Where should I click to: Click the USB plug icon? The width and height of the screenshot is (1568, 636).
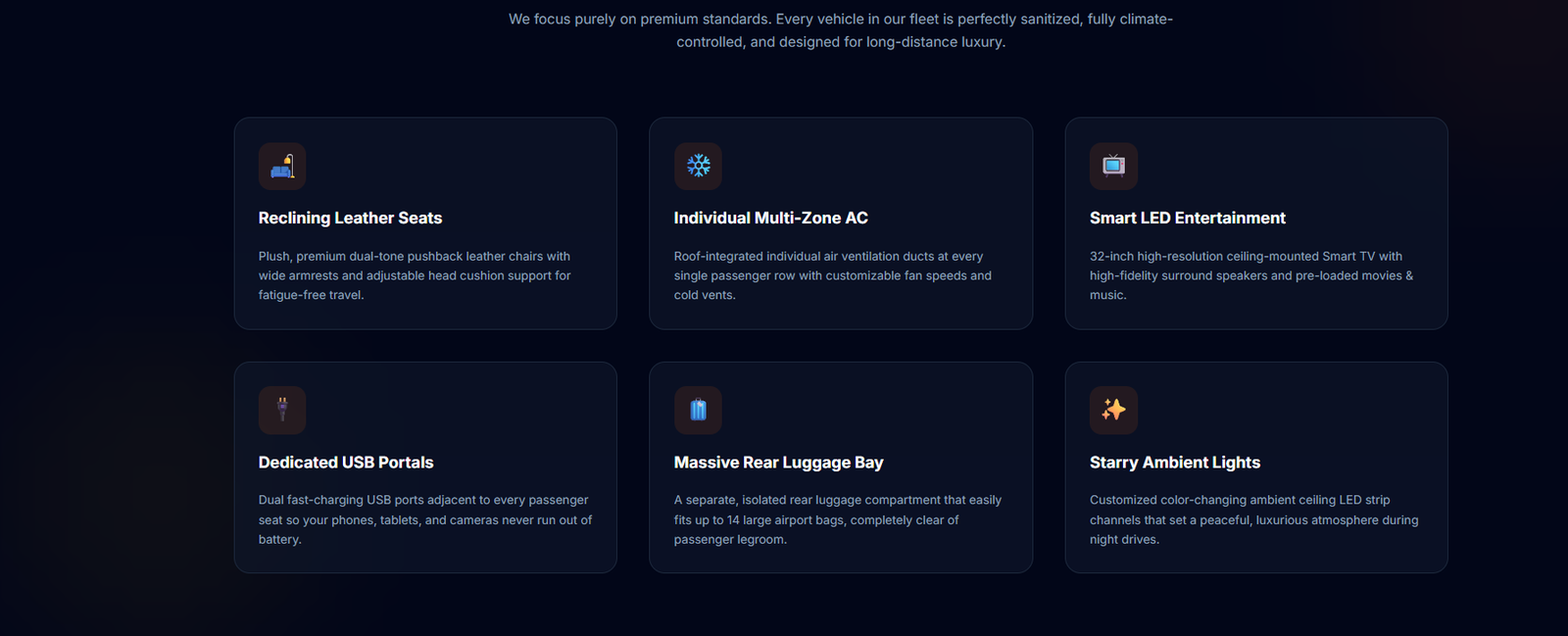[x=282, y=410]
